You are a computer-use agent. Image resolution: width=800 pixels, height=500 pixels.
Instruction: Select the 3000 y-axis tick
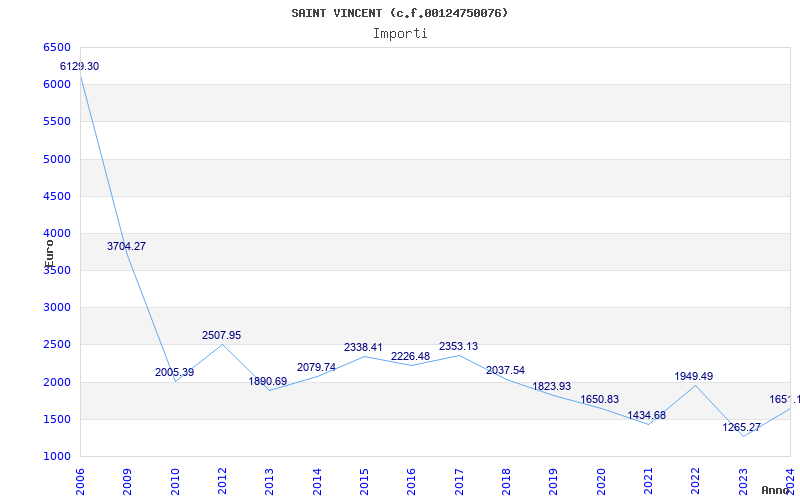[57, 308]
